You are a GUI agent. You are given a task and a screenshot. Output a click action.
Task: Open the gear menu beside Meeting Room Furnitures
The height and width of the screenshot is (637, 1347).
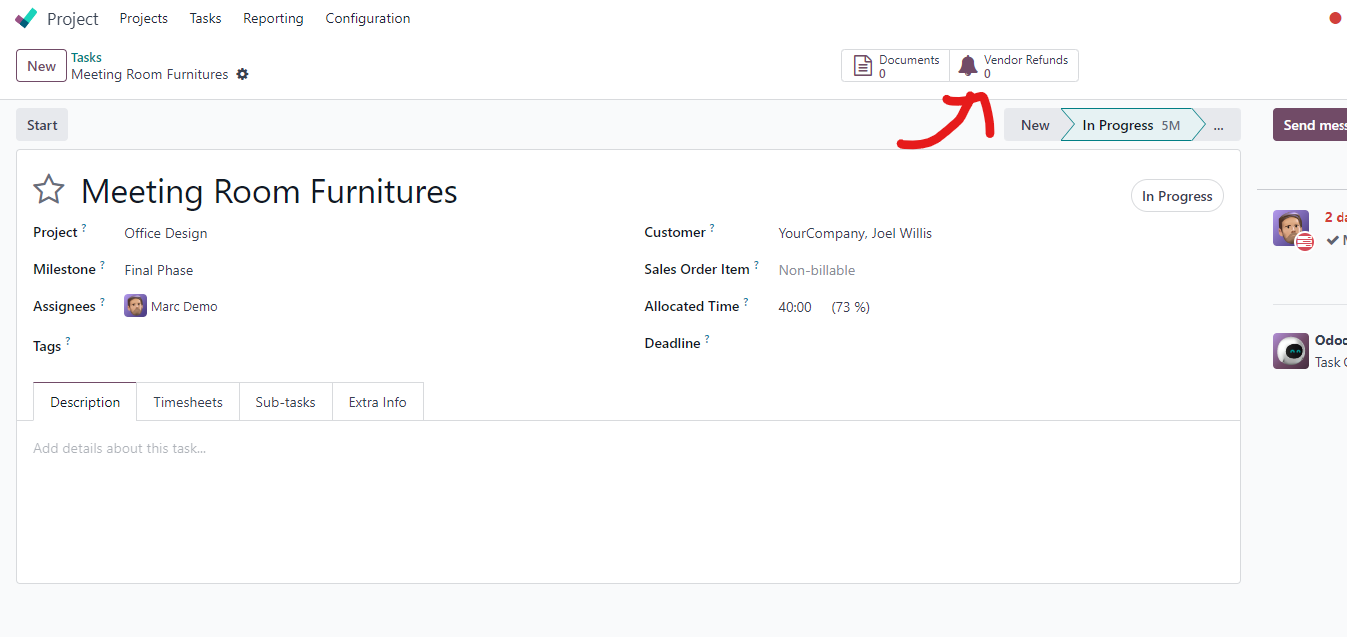(x=242, y=74)
